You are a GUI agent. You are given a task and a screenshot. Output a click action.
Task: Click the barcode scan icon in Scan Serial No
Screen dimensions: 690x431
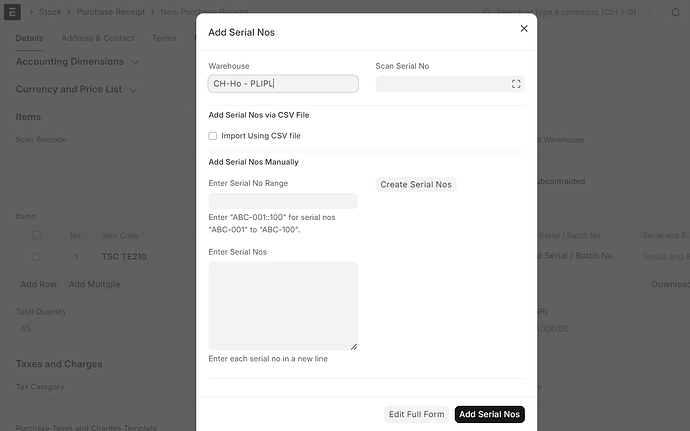pyautogui.click(x=516, y=84)
